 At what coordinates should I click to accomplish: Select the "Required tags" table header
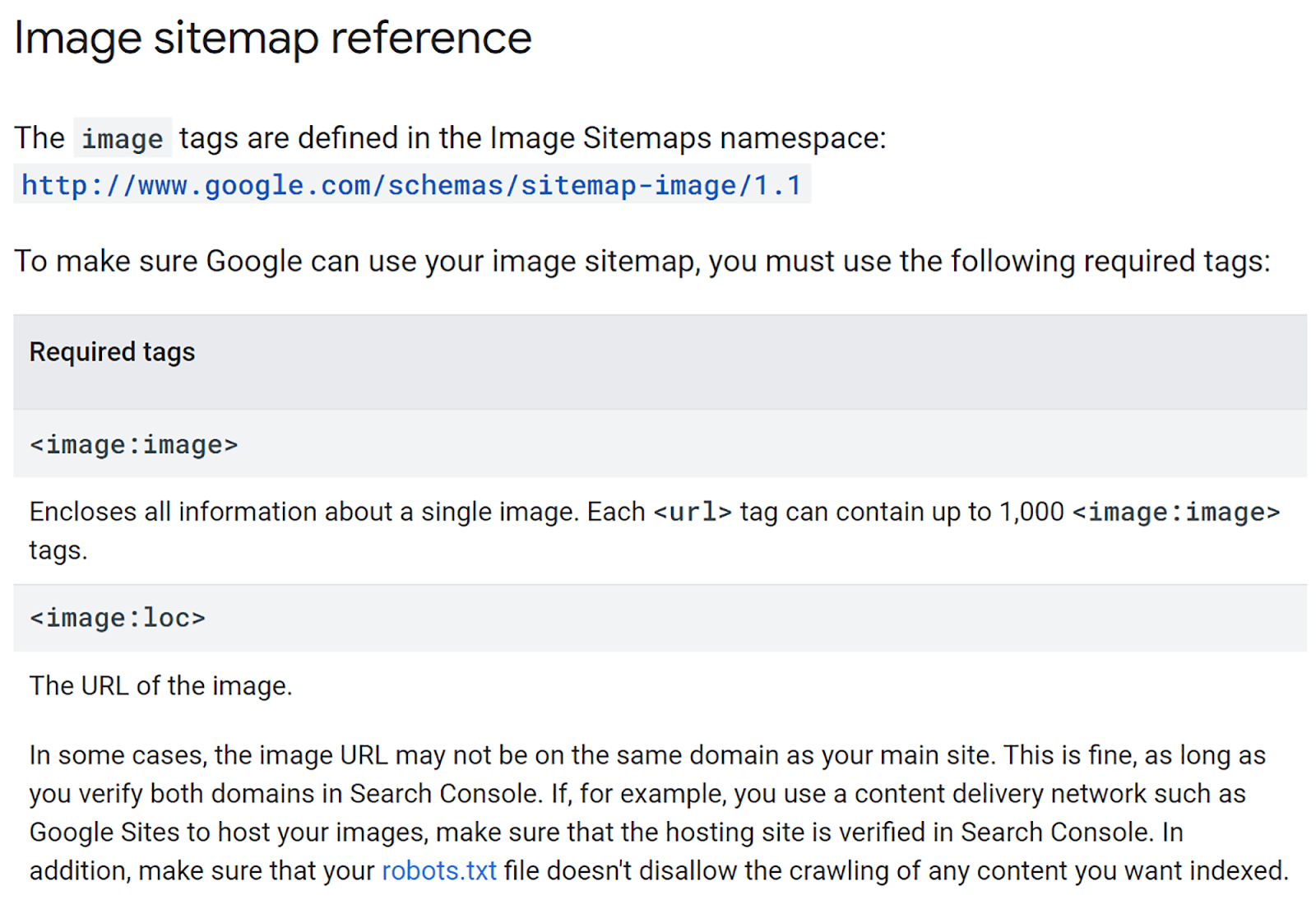(113, 352)
